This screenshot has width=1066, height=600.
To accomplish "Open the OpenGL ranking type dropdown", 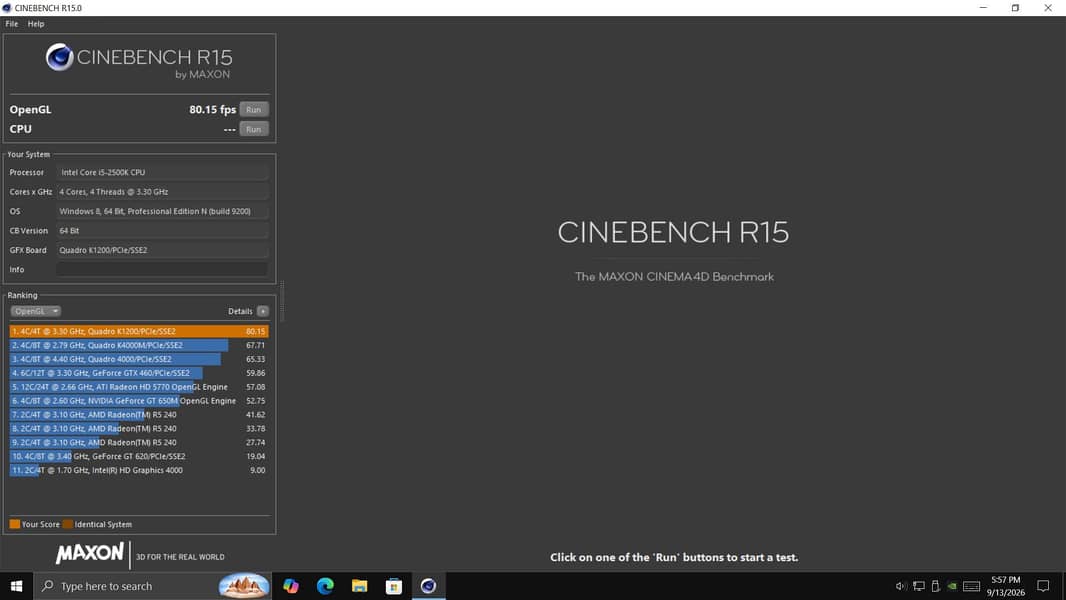I will (35, 311).
